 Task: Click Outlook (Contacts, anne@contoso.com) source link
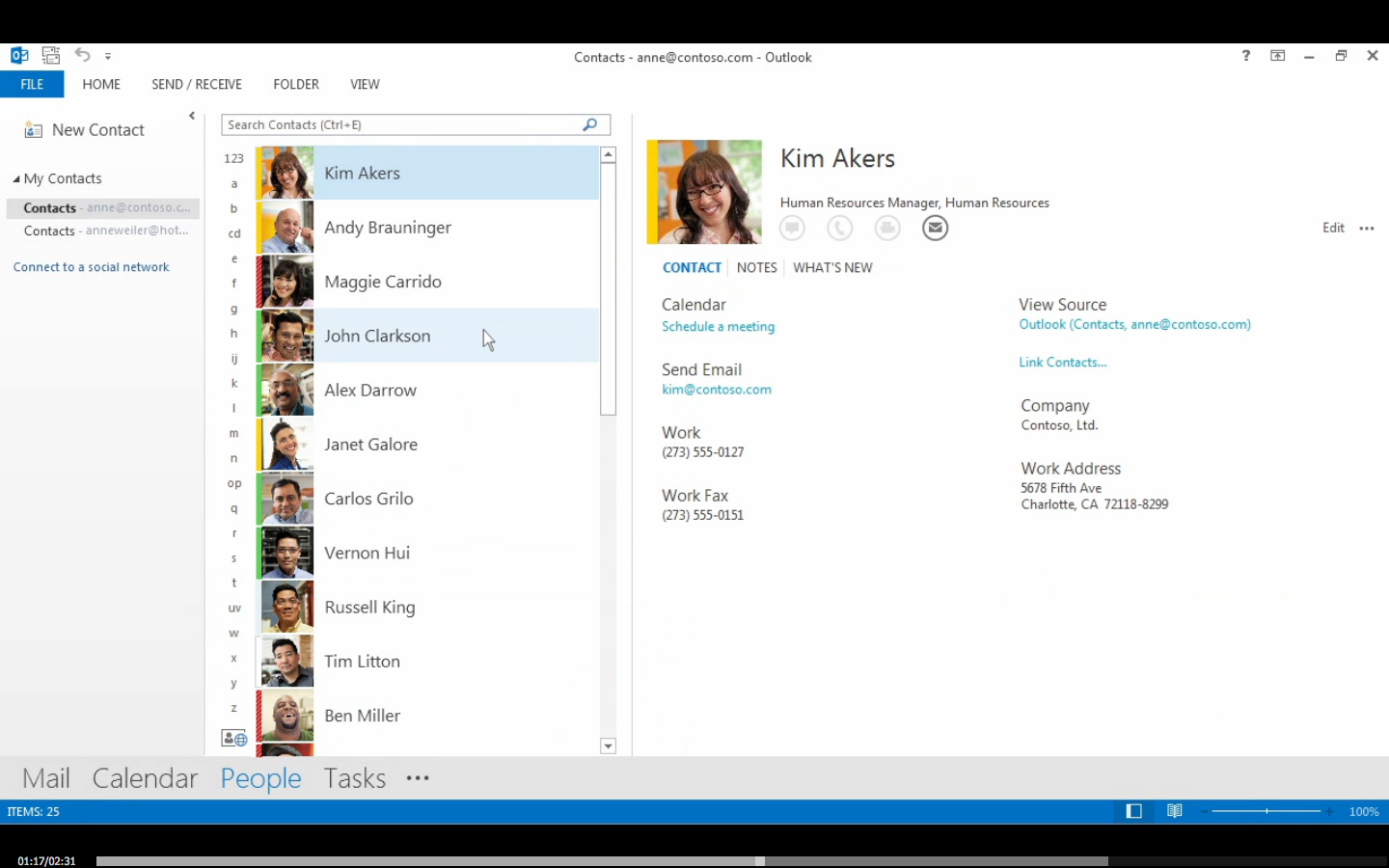1134,325
